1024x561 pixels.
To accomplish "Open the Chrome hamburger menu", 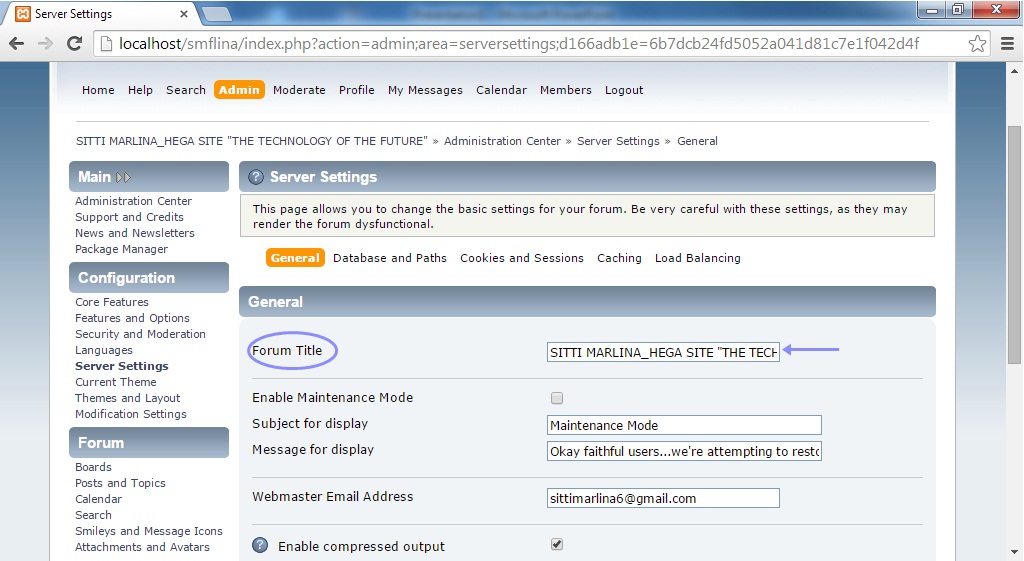I will [x=1007, y=44].
